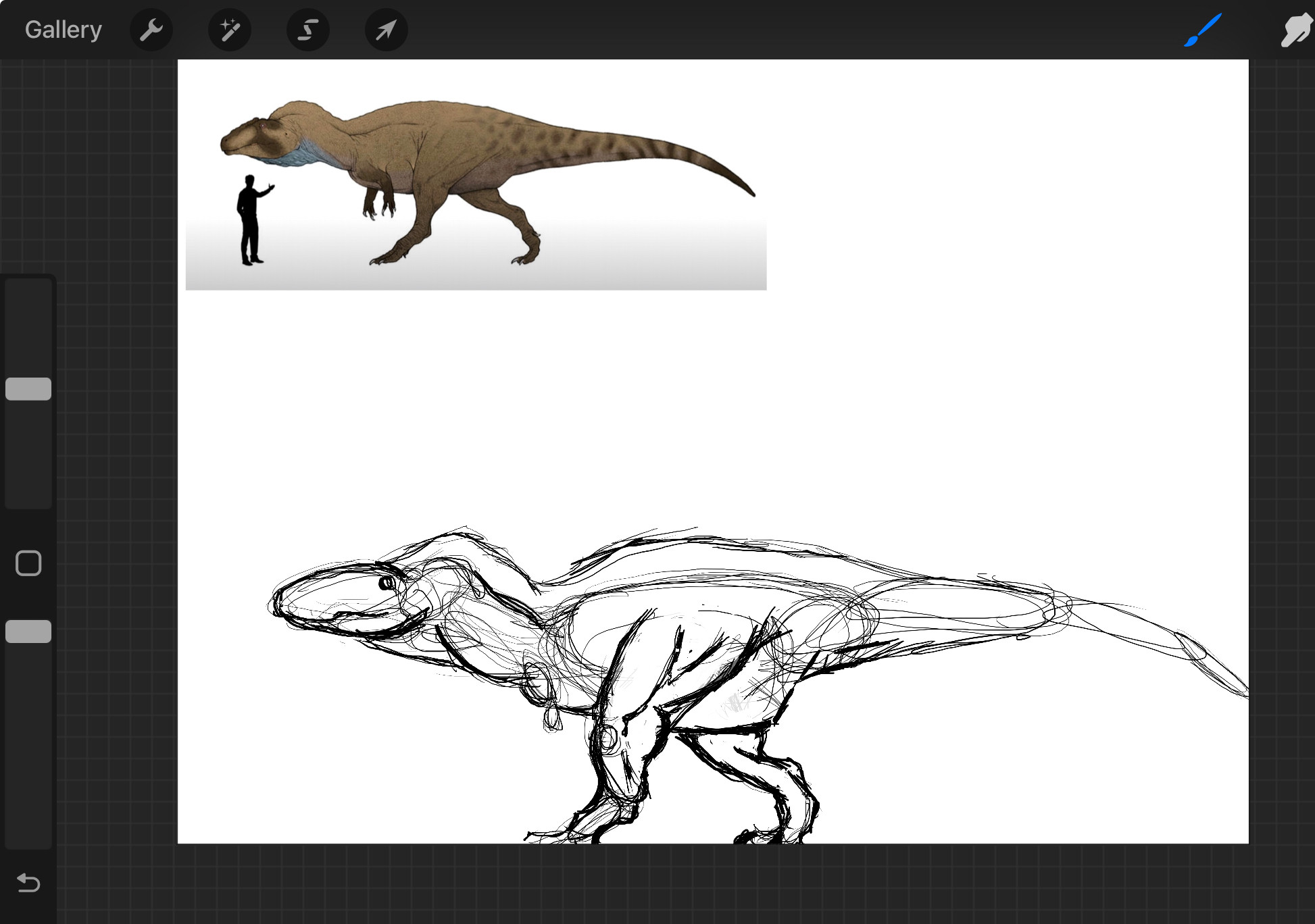Click the brush opacity slider handle
Image resolution: width=1315 pixels, height=924 pixels.
(x=28, y=632)
